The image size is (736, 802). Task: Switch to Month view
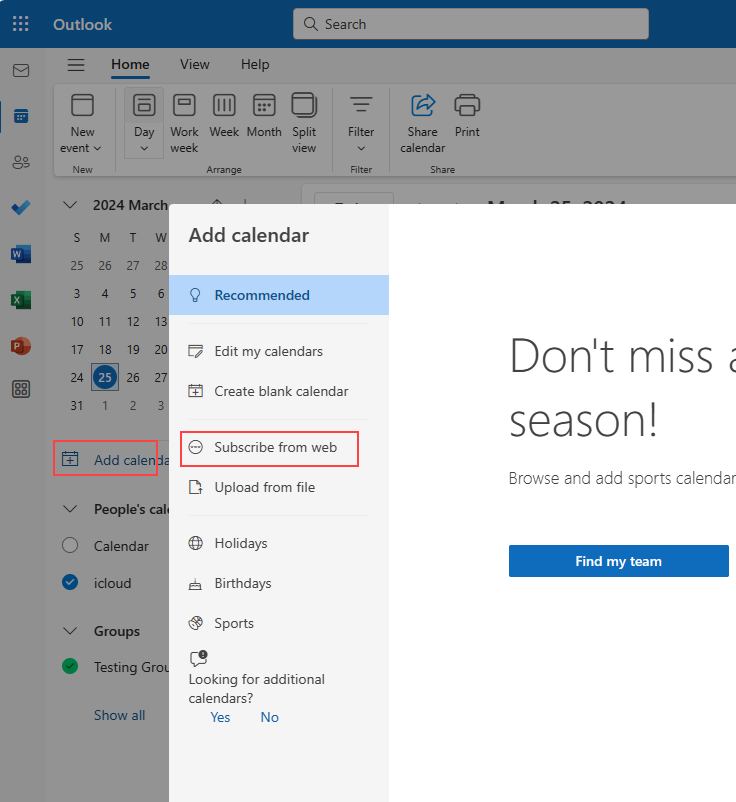point(264,116)
